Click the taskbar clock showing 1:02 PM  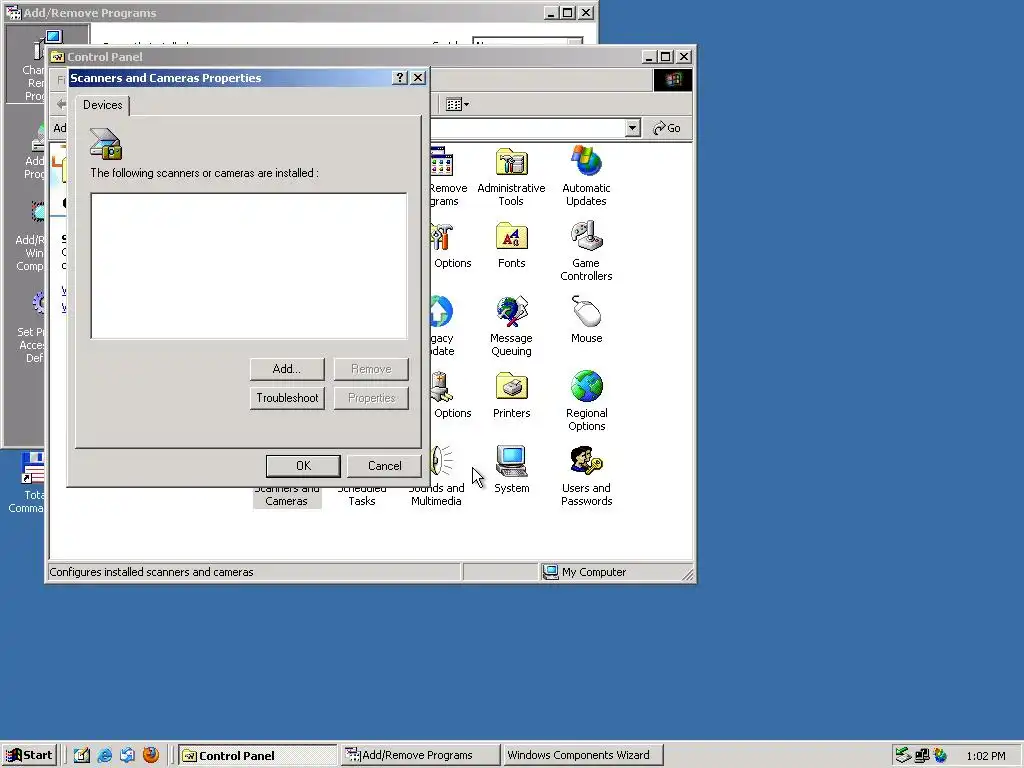pyautogui.click(x=985, y=756)
